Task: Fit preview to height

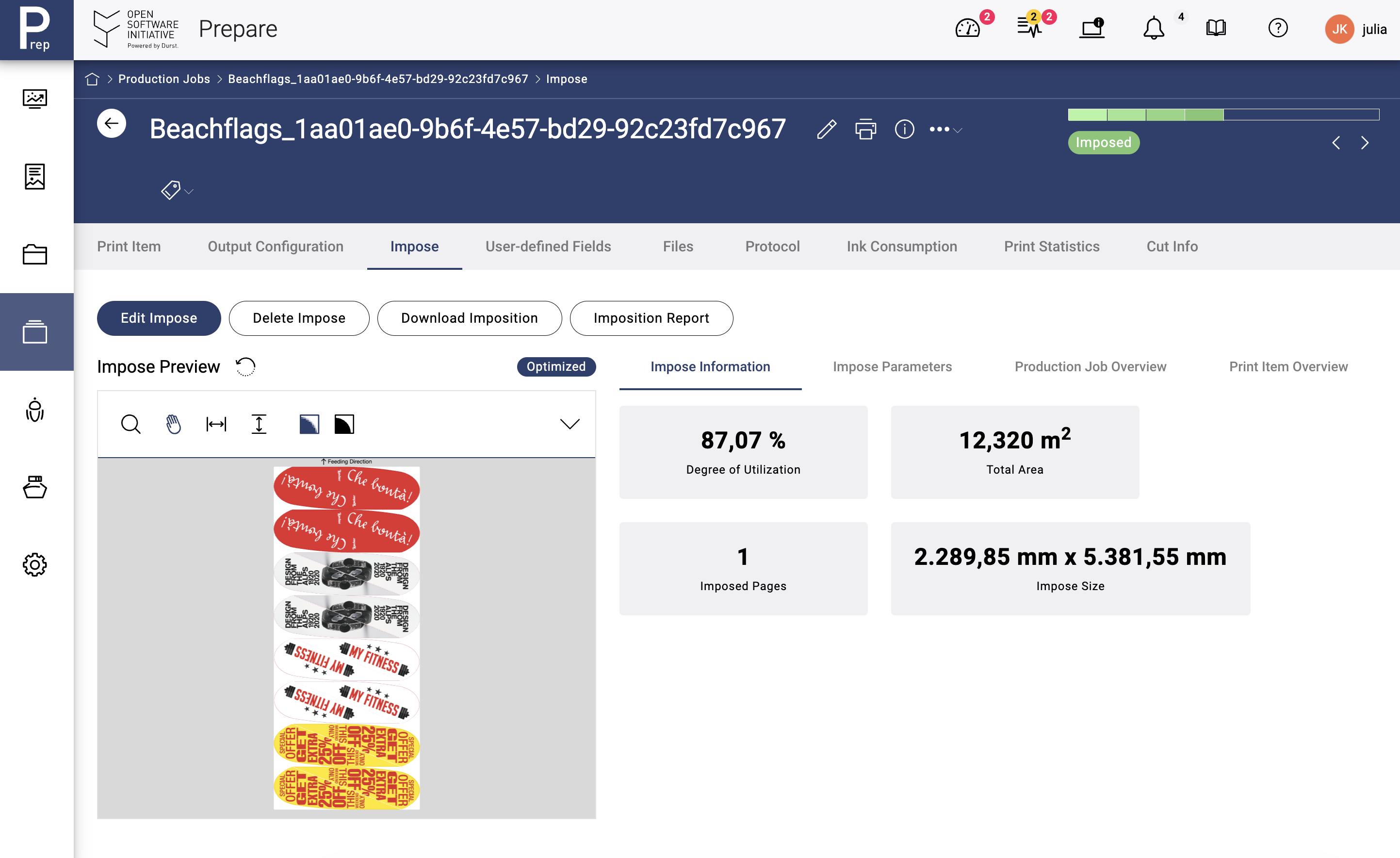Action: pos(259,424)
